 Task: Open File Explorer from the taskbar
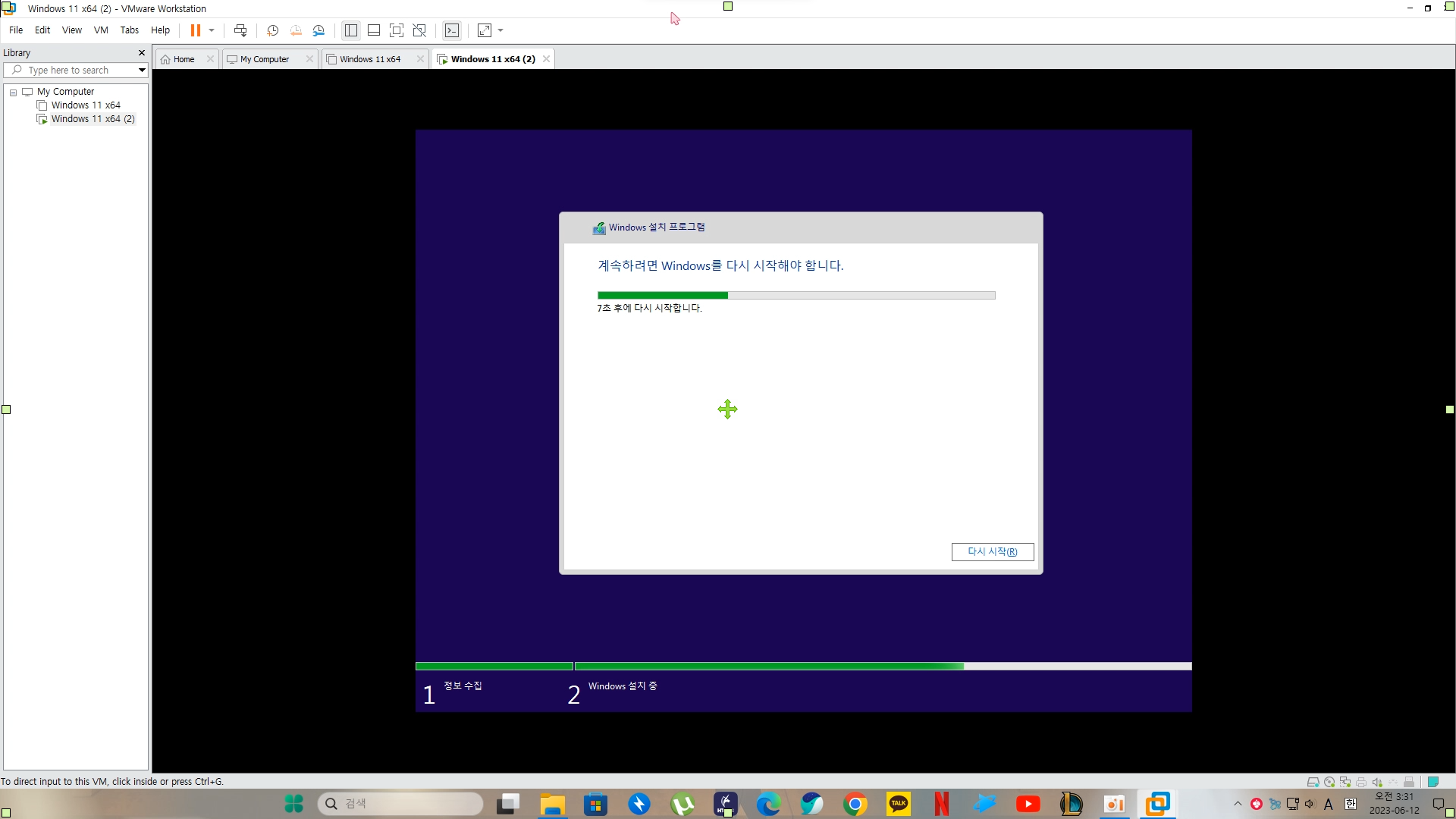(x=553, y=804)
